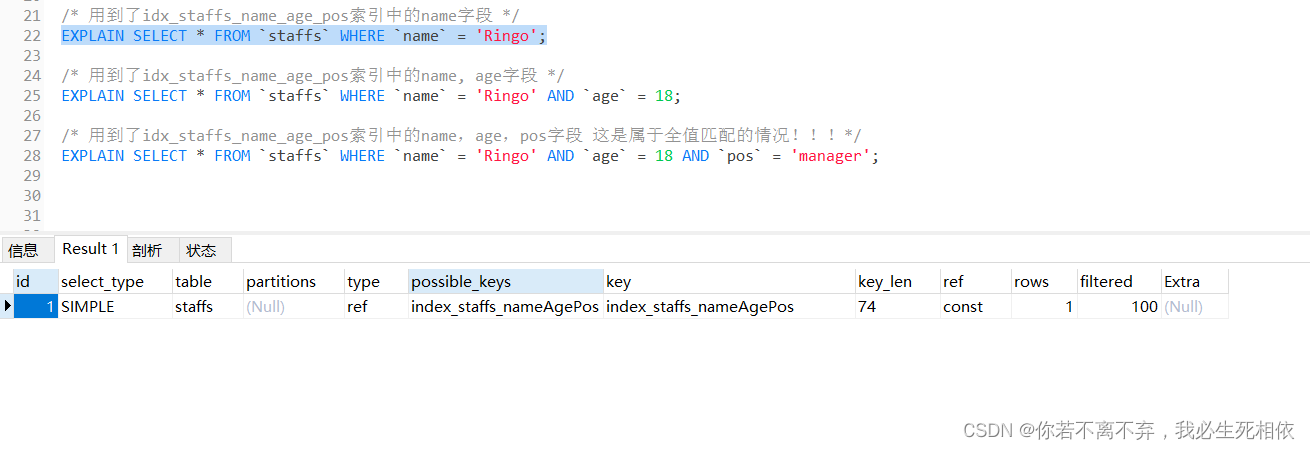Click line number 25 in editor gutter
The image size is (1310, 450).
31,96
